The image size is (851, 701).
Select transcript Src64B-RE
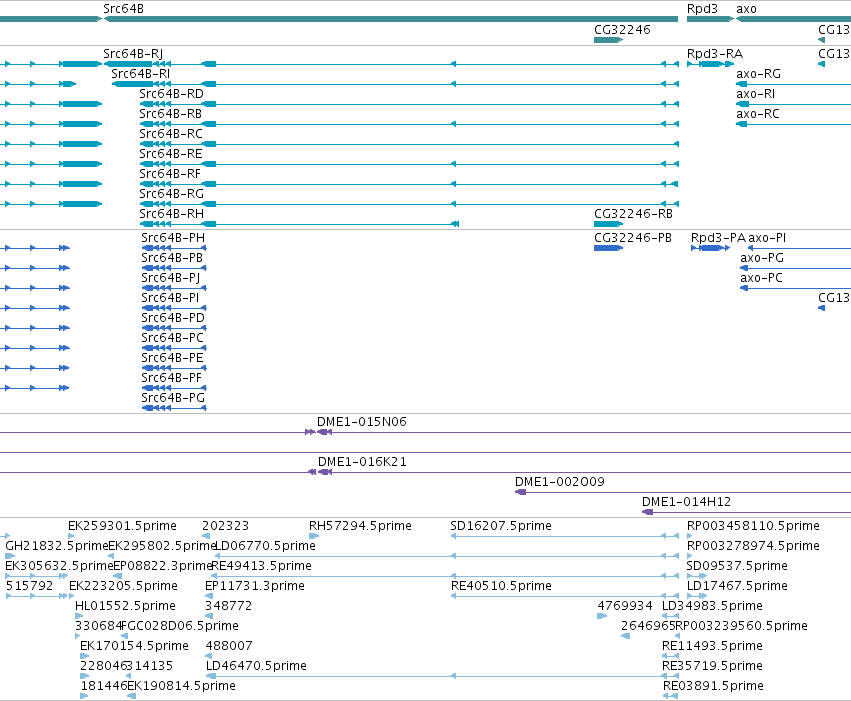click(171, 154)
